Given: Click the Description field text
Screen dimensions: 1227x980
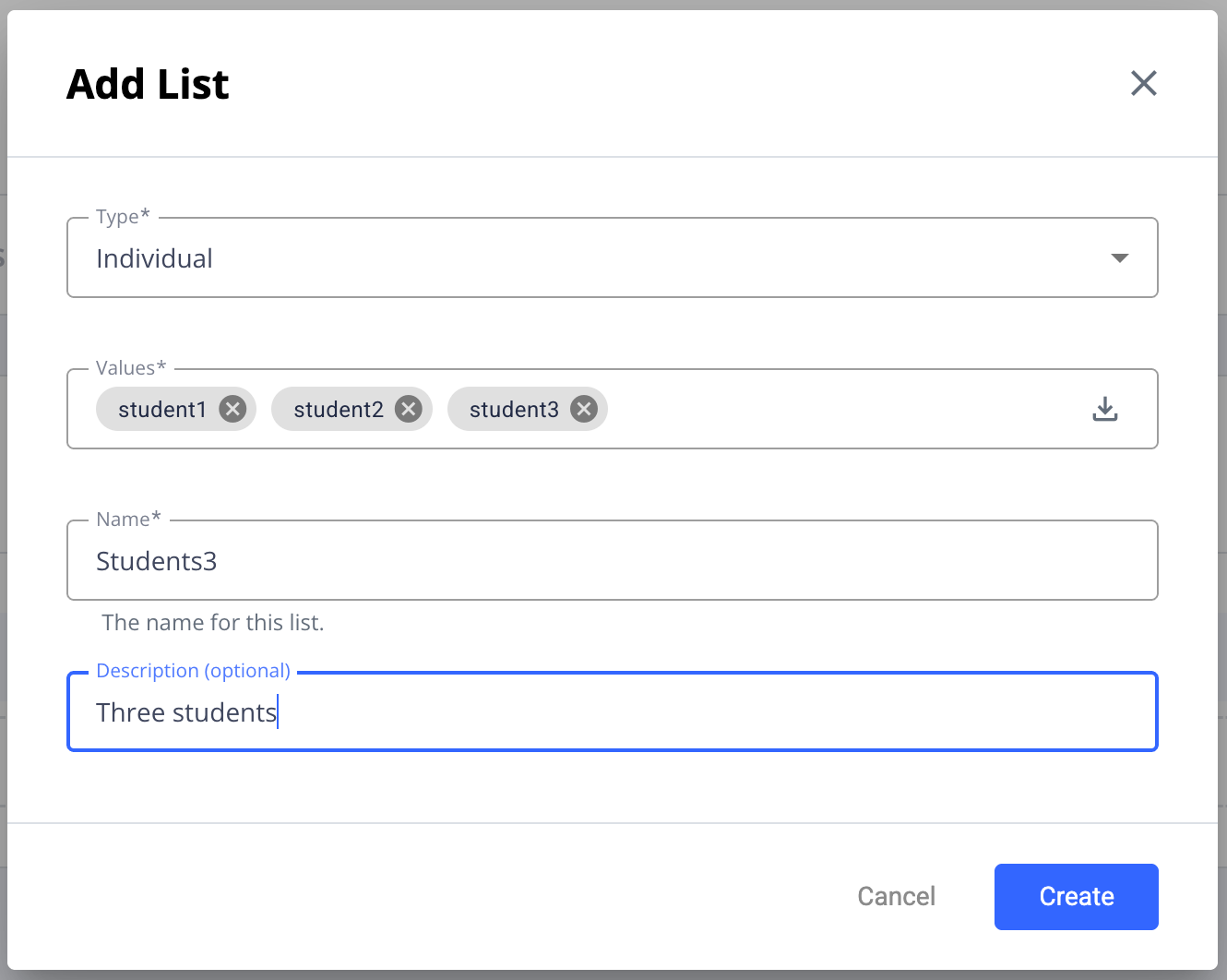Looking at the screenshot, I should pyautogui.click(x=186, y=712).
